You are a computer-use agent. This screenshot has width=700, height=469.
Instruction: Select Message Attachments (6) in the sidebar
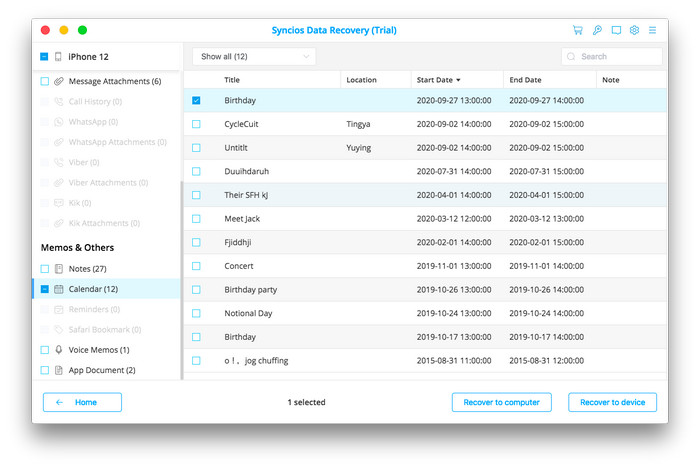pos(107,81)
